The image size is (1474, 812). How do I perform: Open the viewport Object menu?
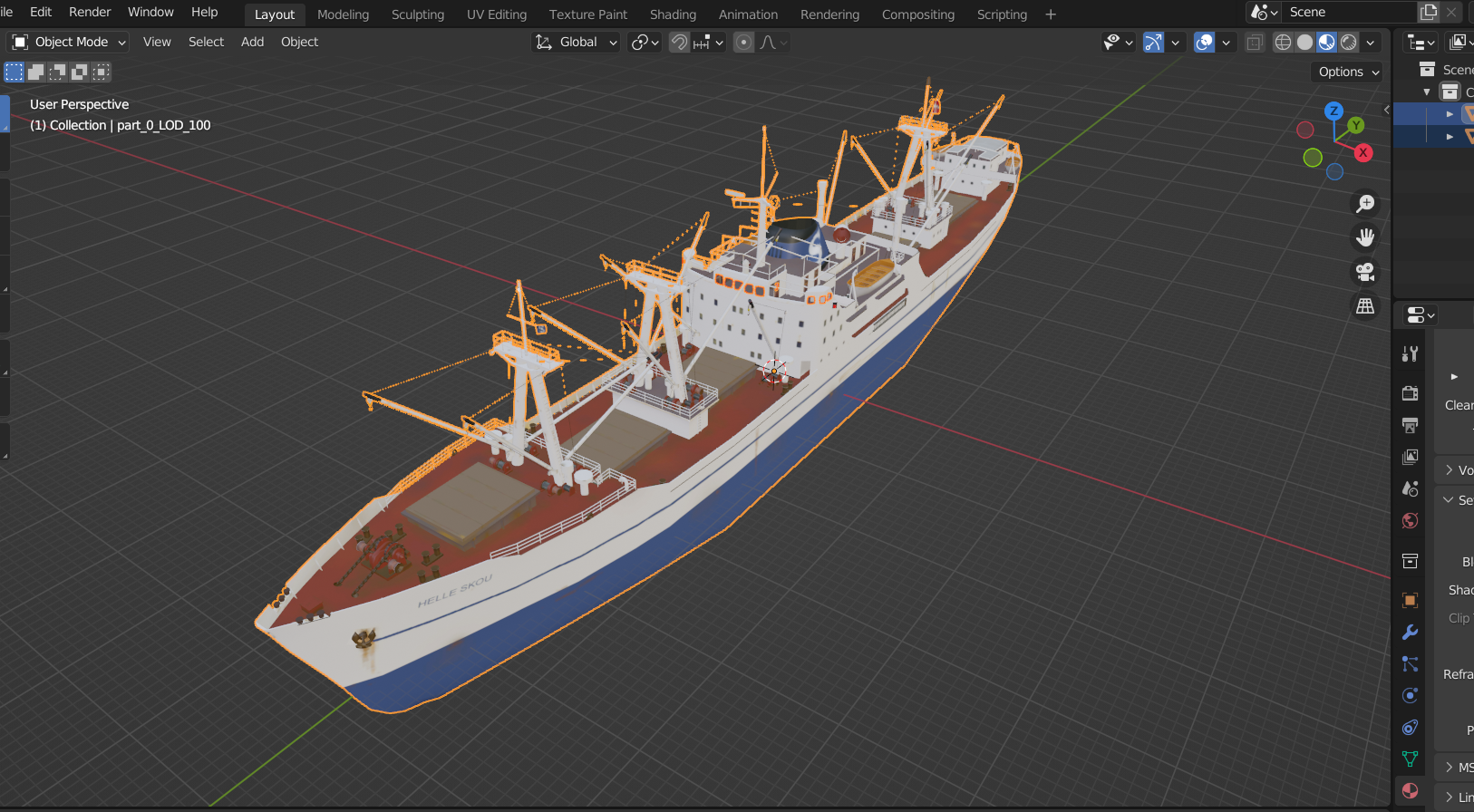click(x=299, y=42)
